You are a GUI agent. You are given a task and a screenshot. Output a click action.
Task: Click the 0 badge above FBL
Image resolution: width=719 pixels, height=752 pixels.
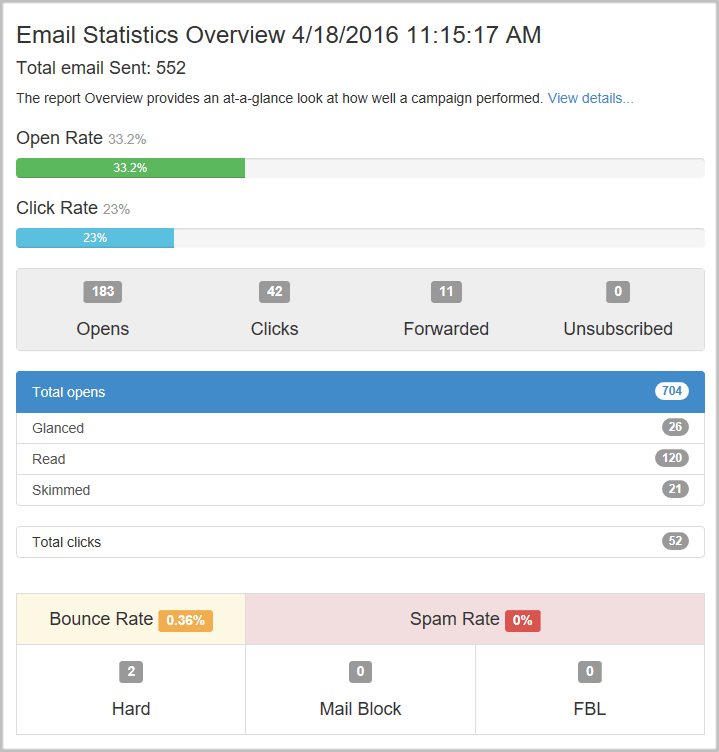pos(589,671)
